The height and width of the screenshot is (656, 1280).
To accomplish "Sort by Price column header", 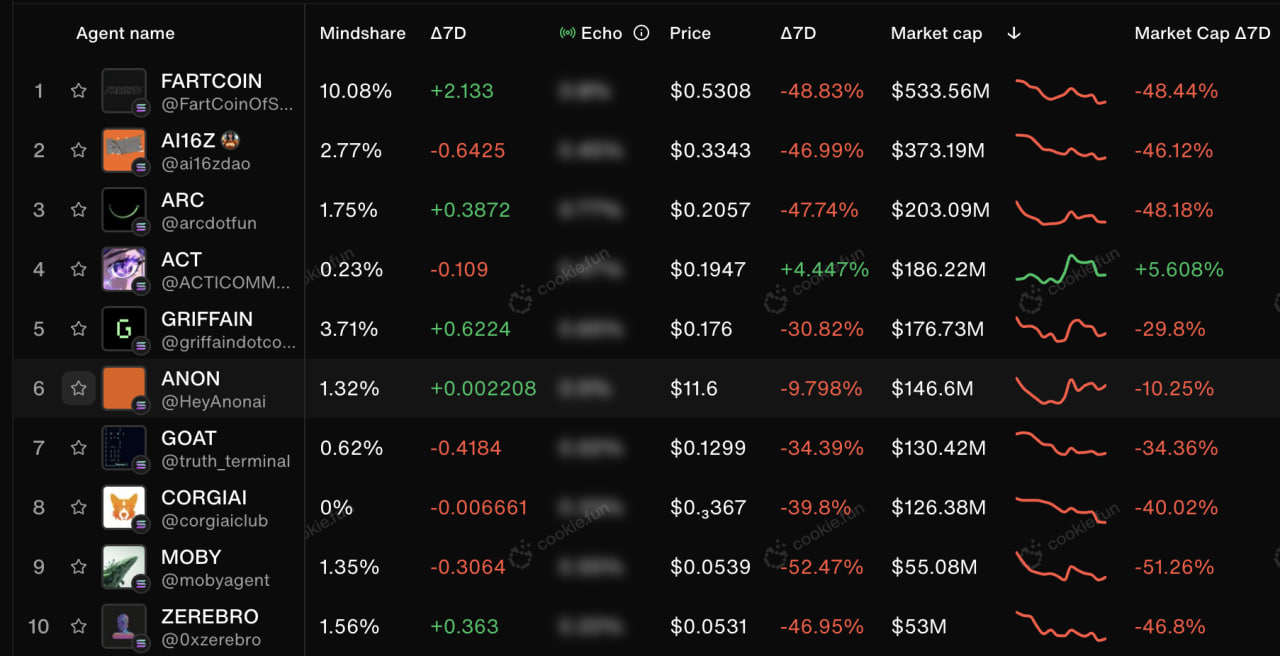I will point(690,33).
